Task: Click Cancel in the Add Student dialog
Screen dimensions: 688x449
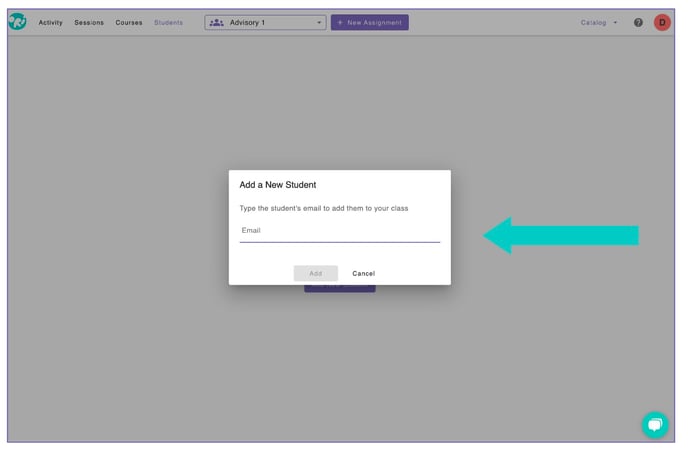Action: [x=364, y=273]
